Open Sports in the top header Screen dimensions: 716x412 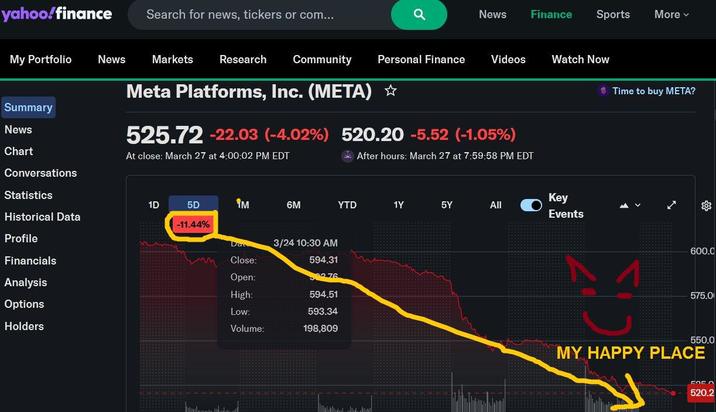[613, 15]
